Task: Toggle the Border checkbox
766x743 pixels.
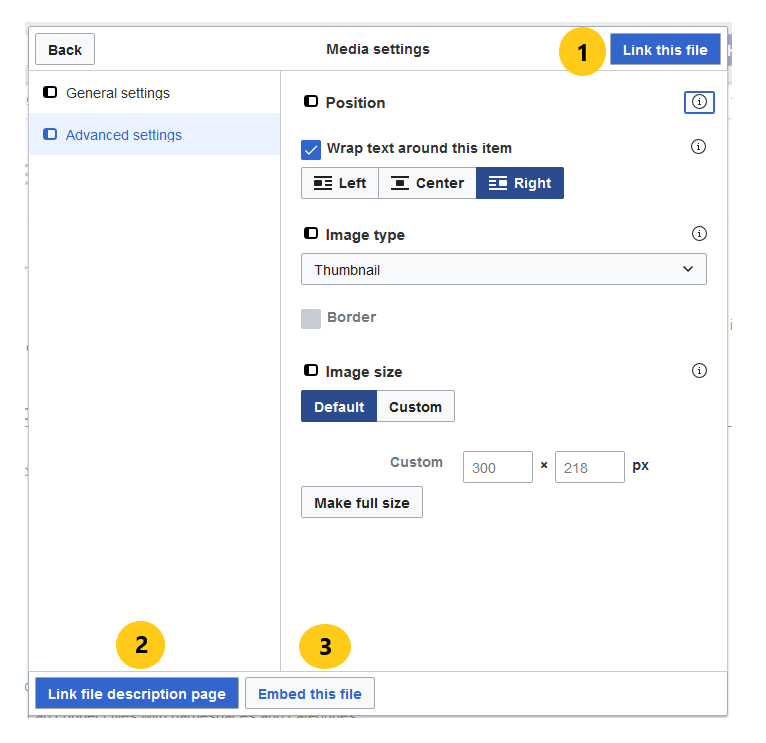Action: pos(311,318)
